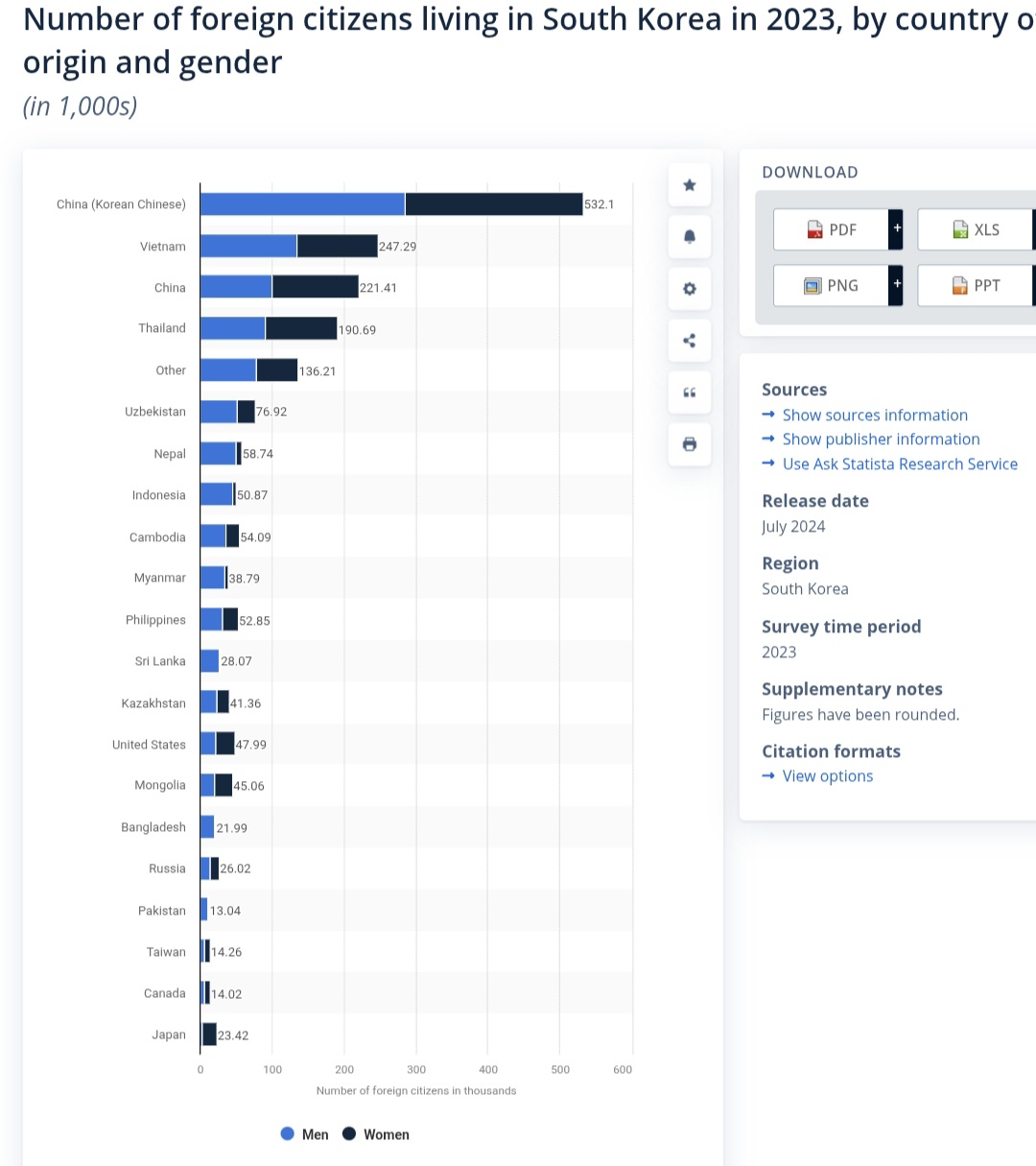
Task: Click the Canada axis label
Action: 165,993
